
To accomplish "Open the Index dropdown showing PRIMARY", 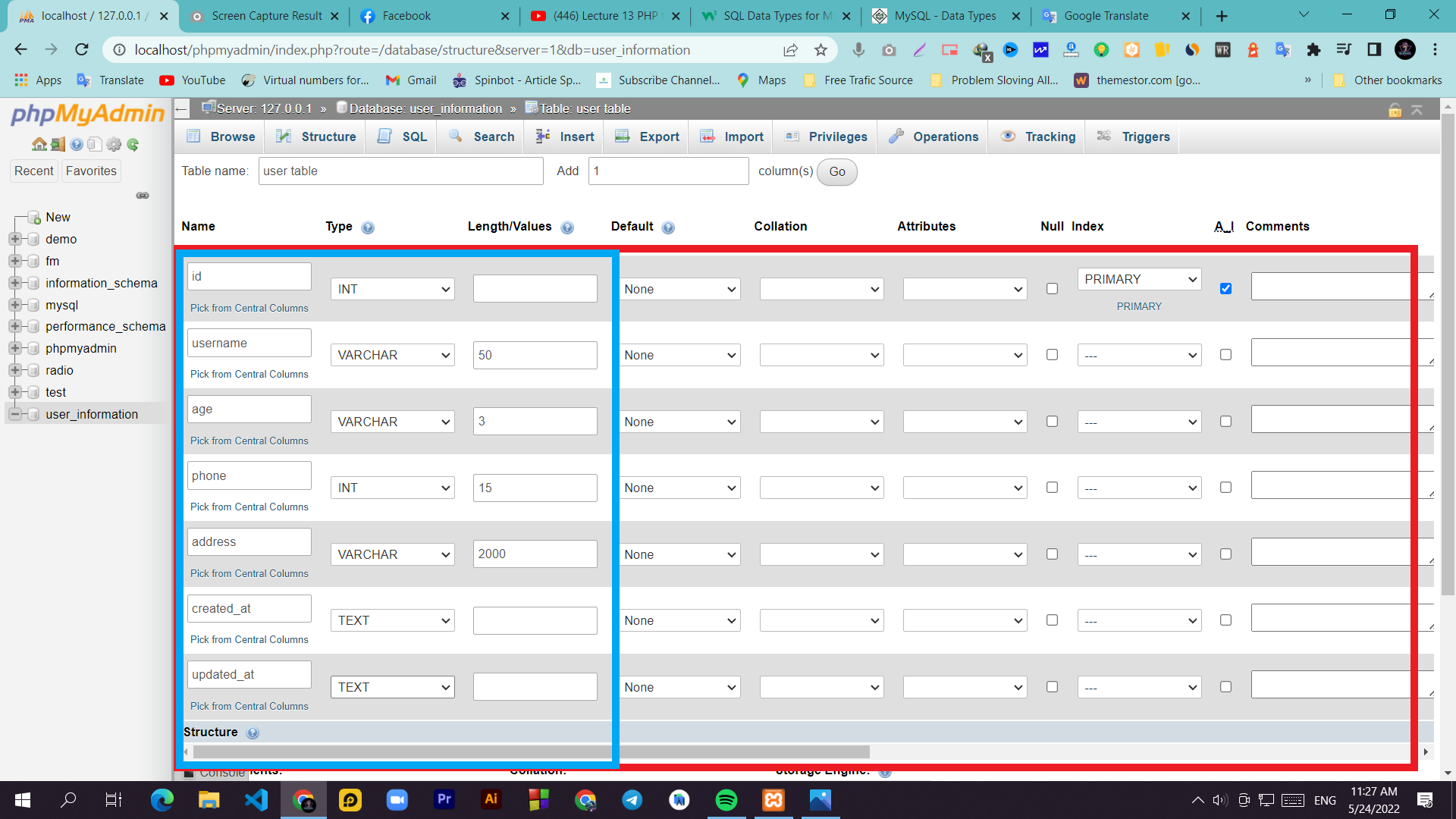I will [1139, 279].
